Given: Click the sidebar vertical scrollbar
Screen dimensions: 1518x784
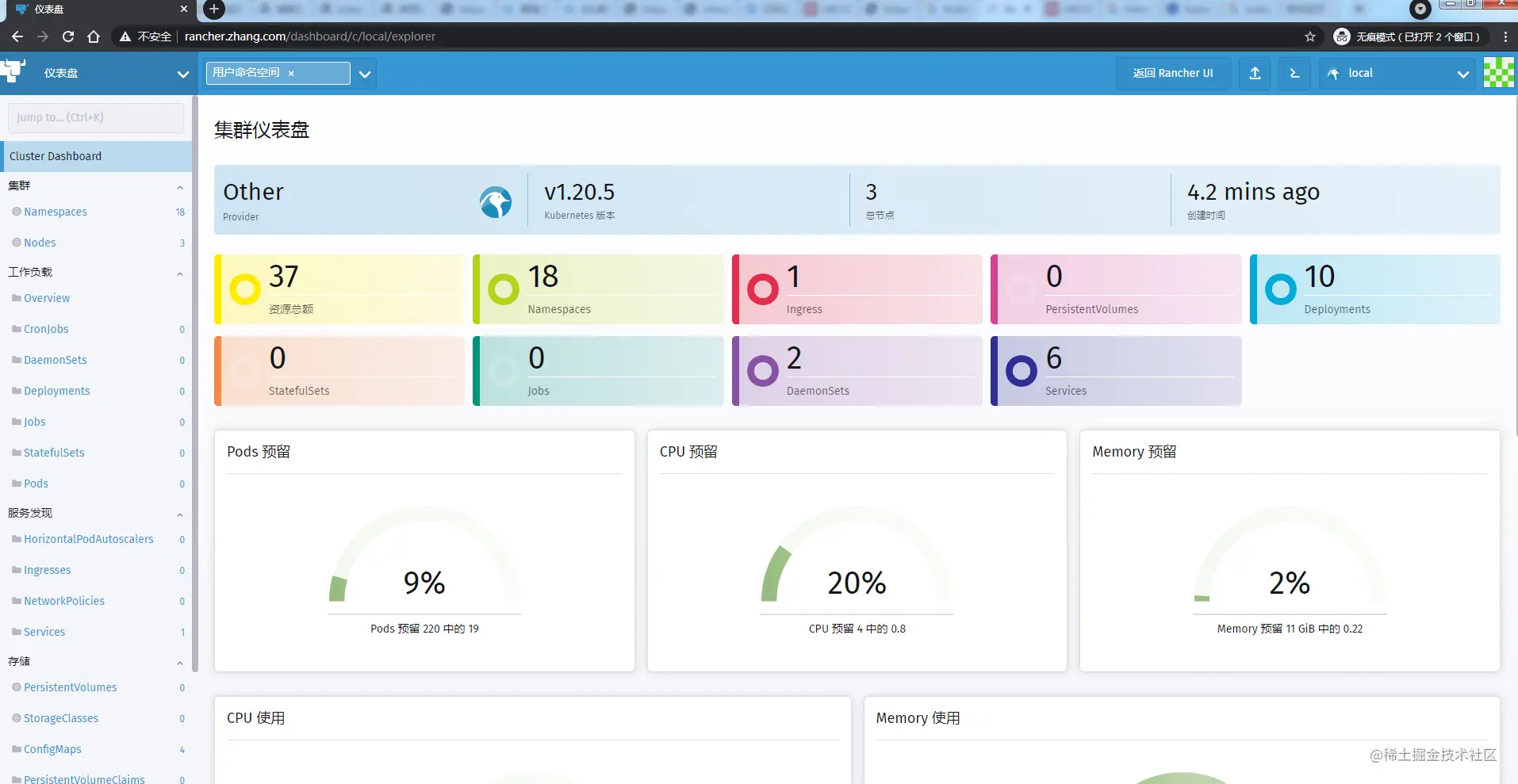Looking at the screenshot, I should tap(194, 384).
